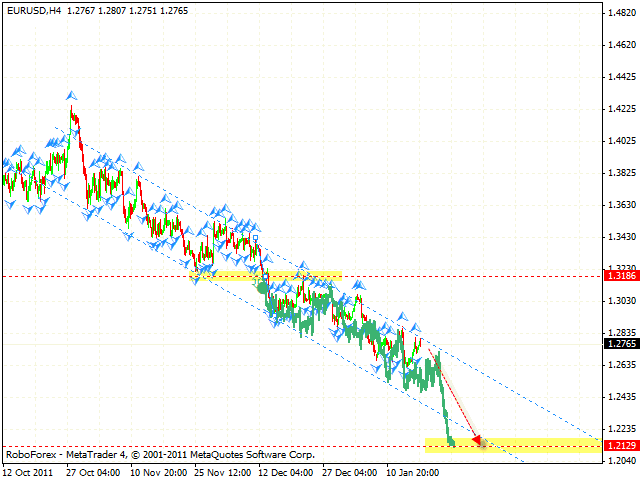Viewport: 640px width, 480px height.
Task: Select the current price label 1.2765
Action: tap(619, 343)
